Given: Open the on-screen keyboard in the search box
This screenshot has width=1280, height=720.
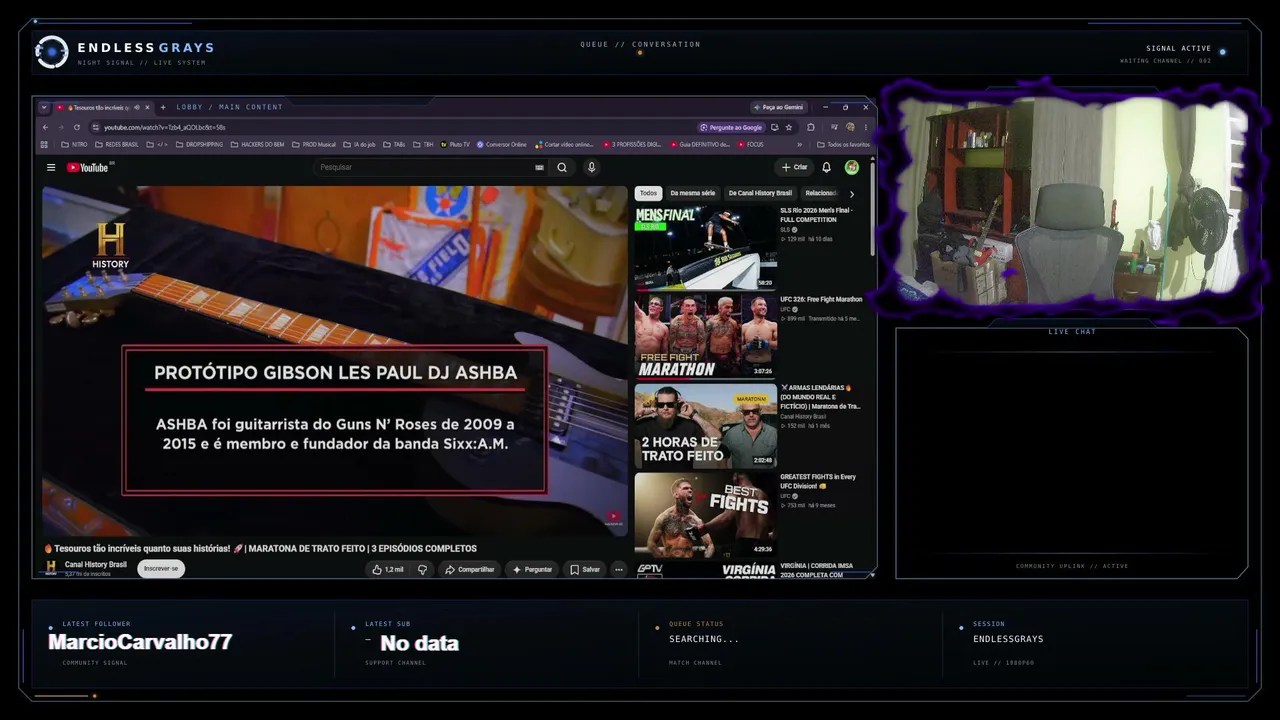Looking at the screenshot, I should point(540,167).
